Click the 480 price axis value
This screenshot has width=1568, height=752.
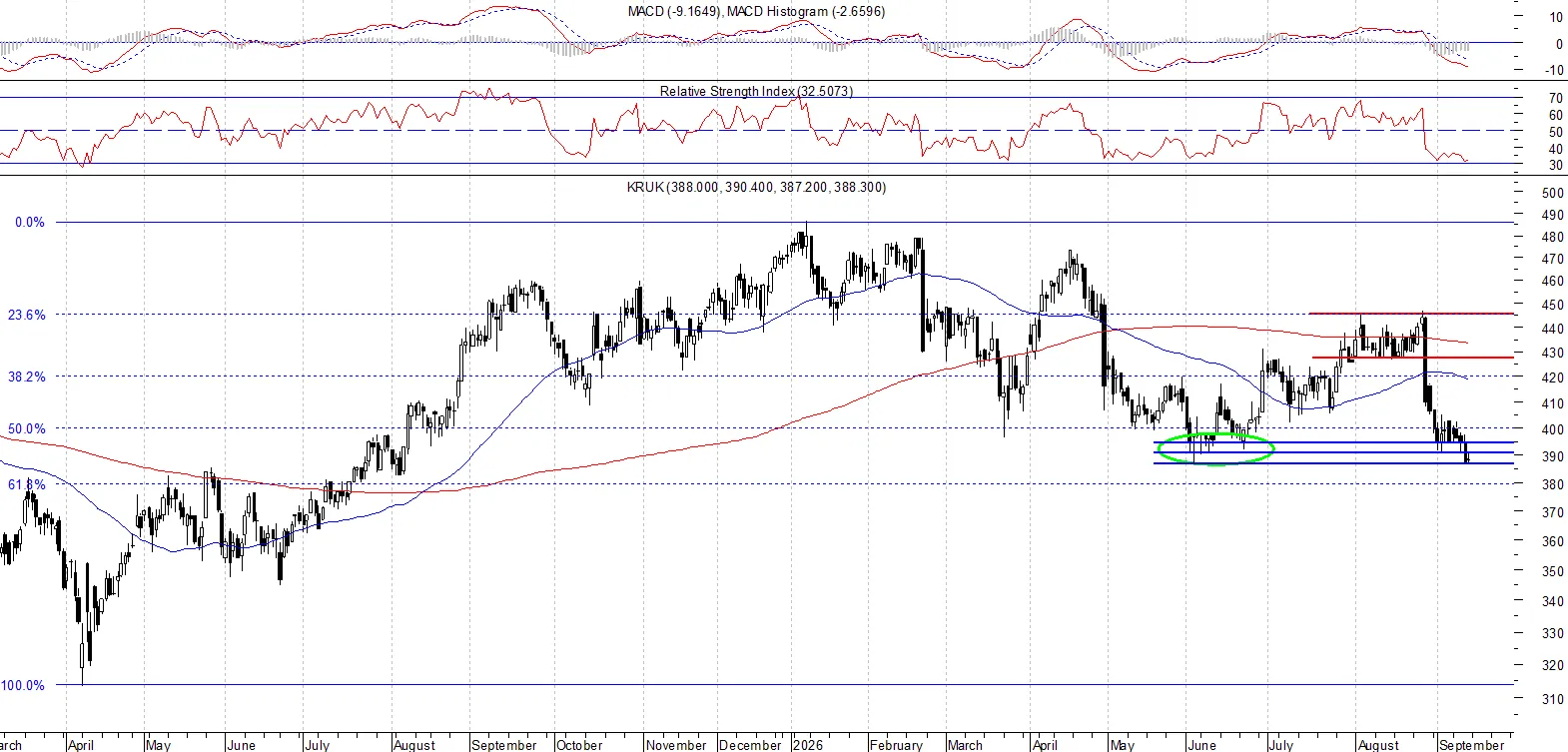(x=1553, y=238)
